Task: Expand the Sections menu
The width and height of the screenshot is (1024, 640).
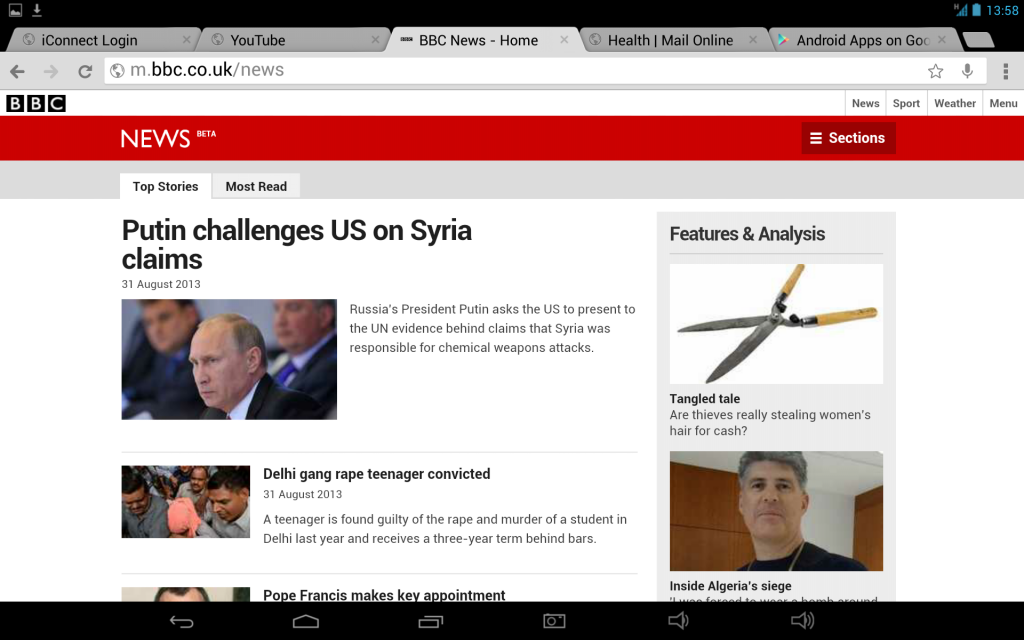Action: pos(847,138)
